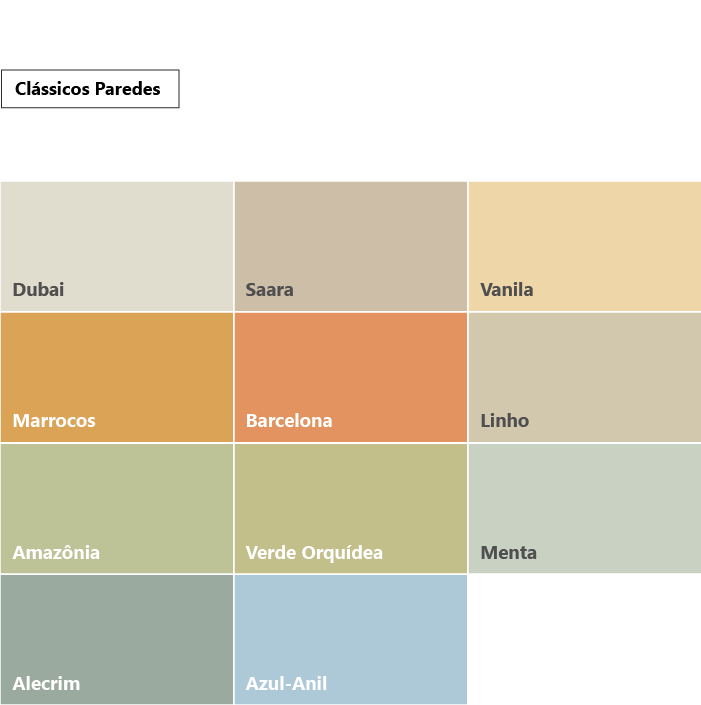Click the Saara label text

[269, 290]
